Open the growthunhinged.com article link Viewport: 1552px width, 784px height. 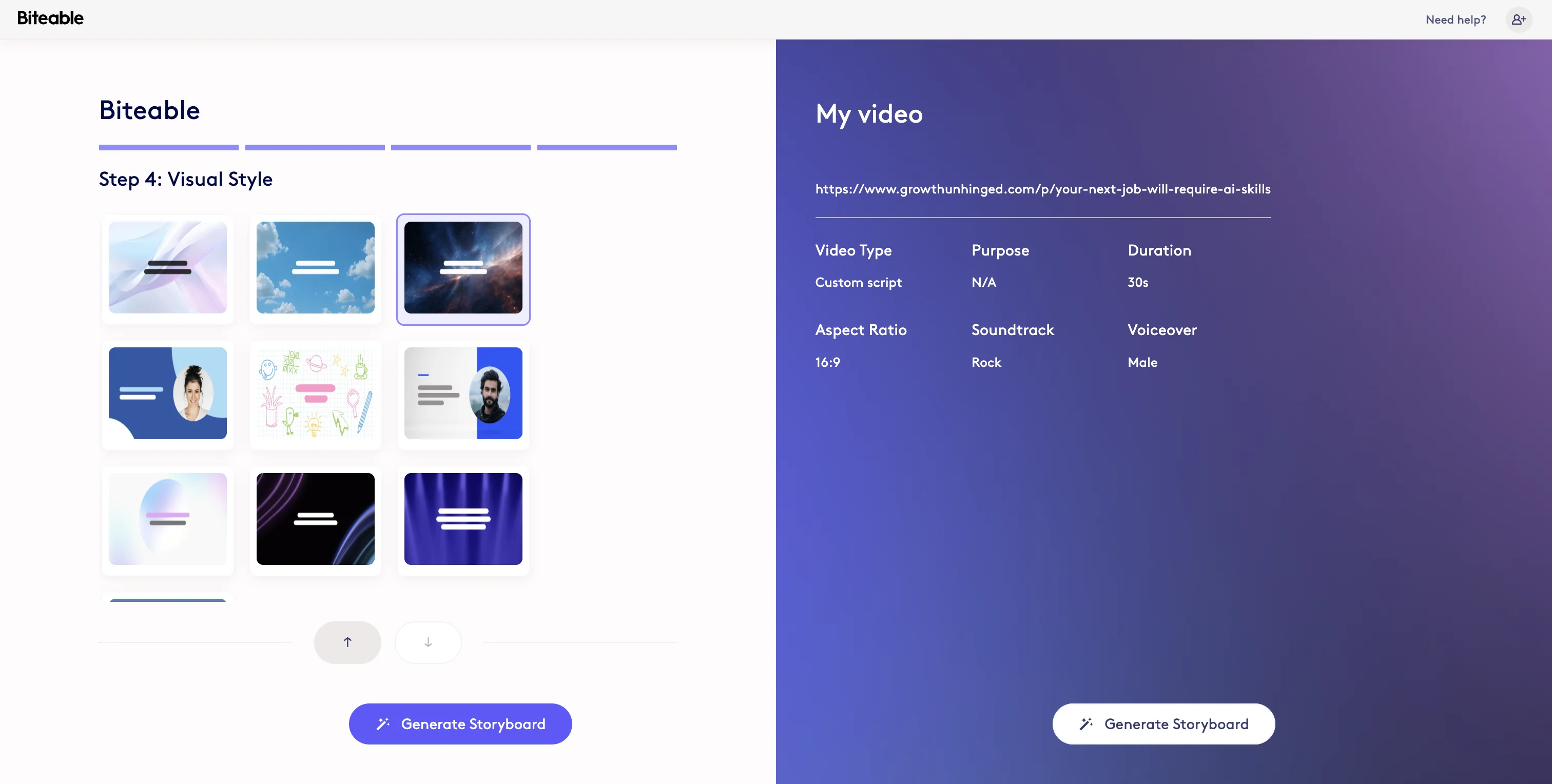pyautogui.click(x=1042, y=188)
